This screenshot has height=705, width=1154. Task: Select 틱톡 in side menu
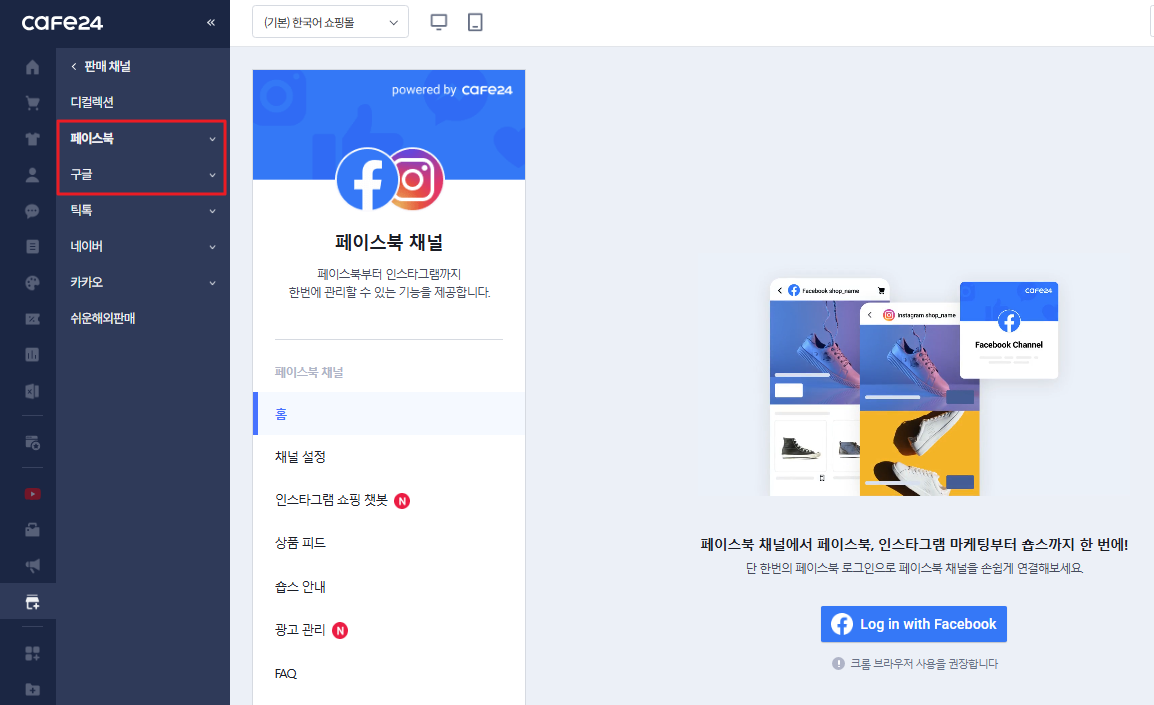click(81, 210)
